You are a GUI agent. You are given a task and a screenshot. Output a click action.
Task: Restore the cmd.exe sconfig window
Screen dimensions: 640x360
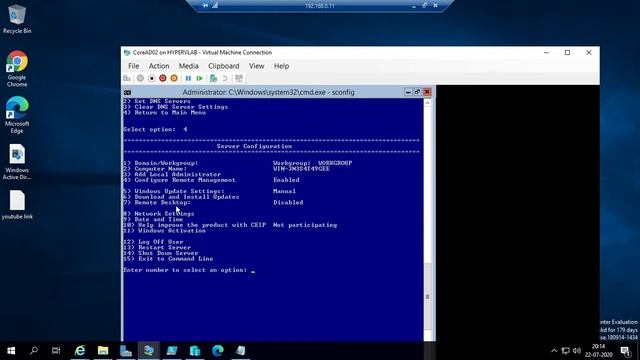point(417,92)
